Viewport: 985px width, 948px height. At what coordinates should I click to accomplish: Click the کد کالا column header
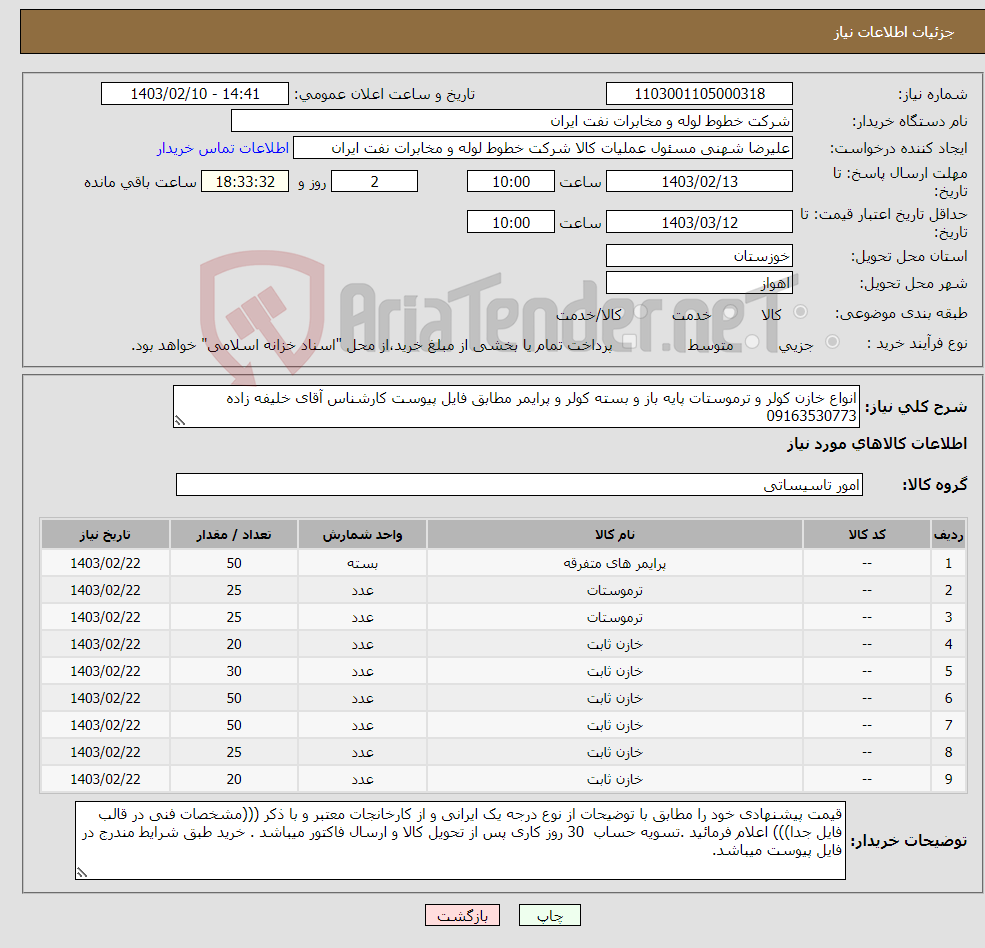click(867, 535)
